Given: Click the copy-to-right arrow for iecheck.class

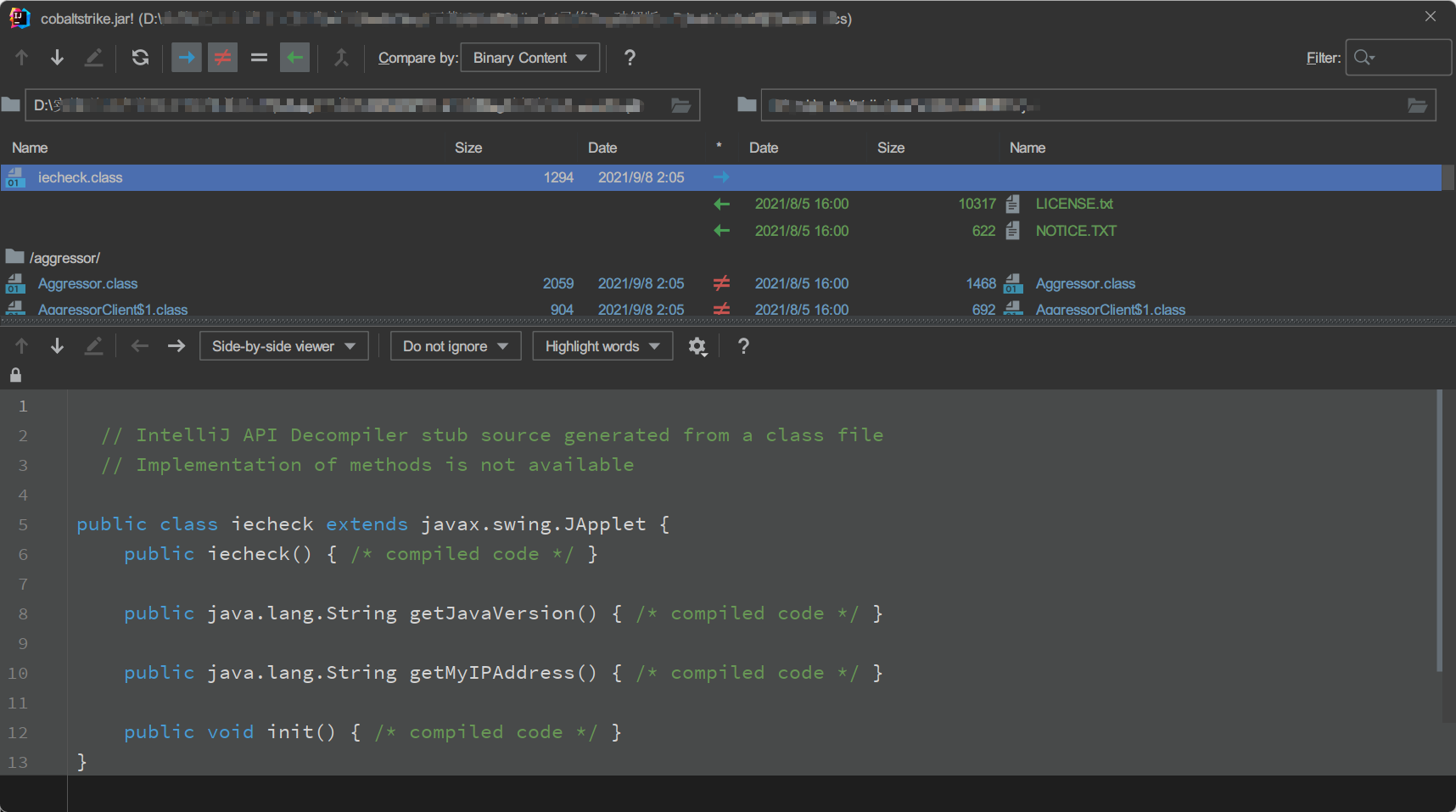Looking at the screenshot, I should 721,177.
